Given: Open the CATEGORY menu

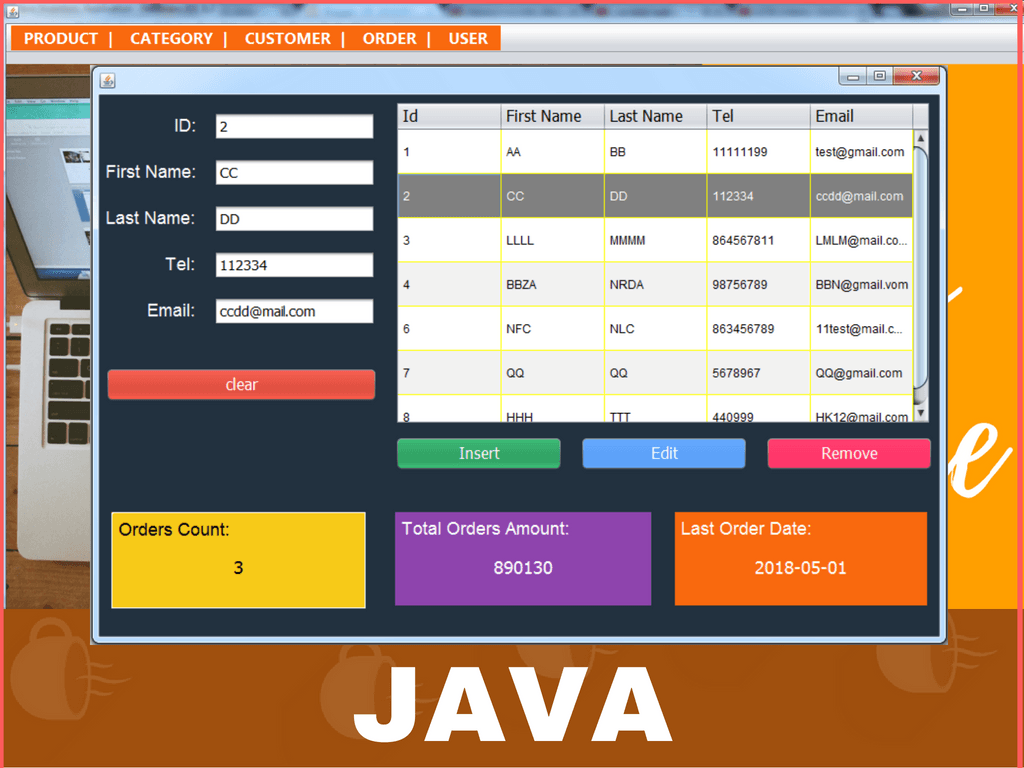Looking at the screenshot, I should tap(171, 38).
